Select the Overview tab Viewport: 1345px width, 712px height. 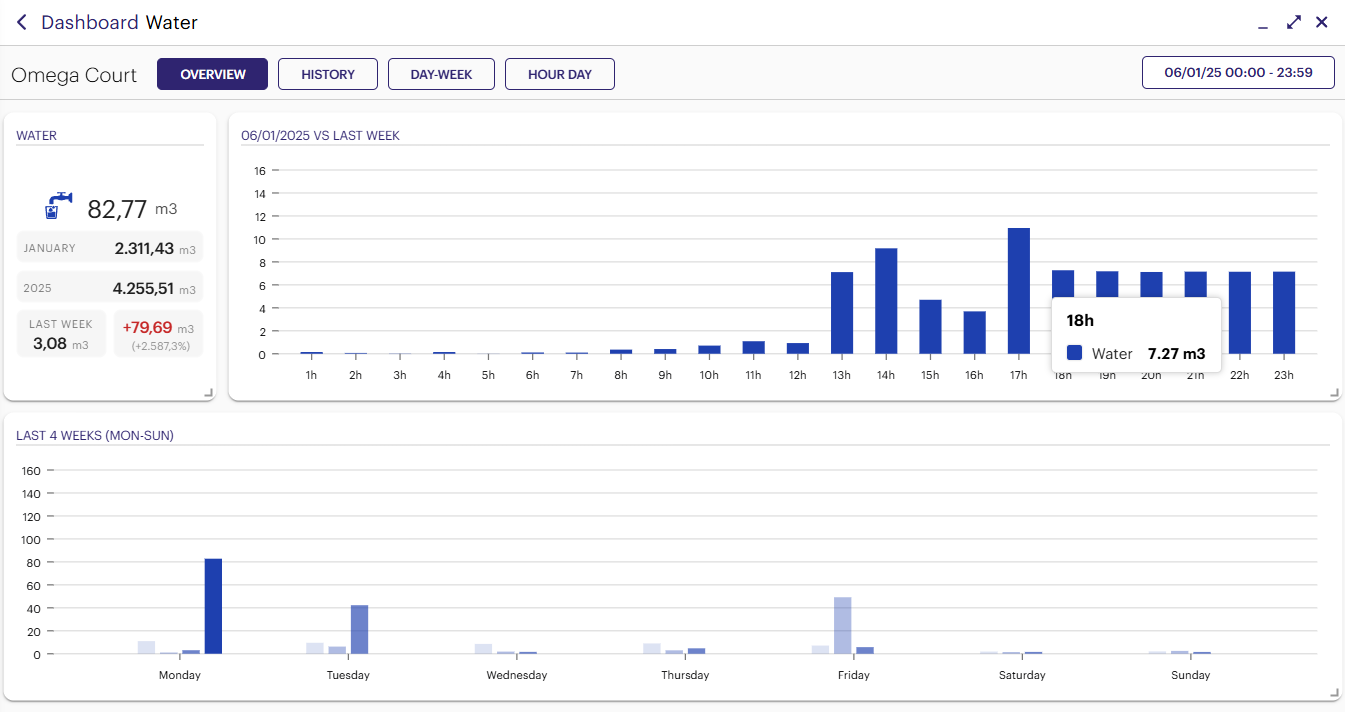pyautogui.click(x=212, y=74)
